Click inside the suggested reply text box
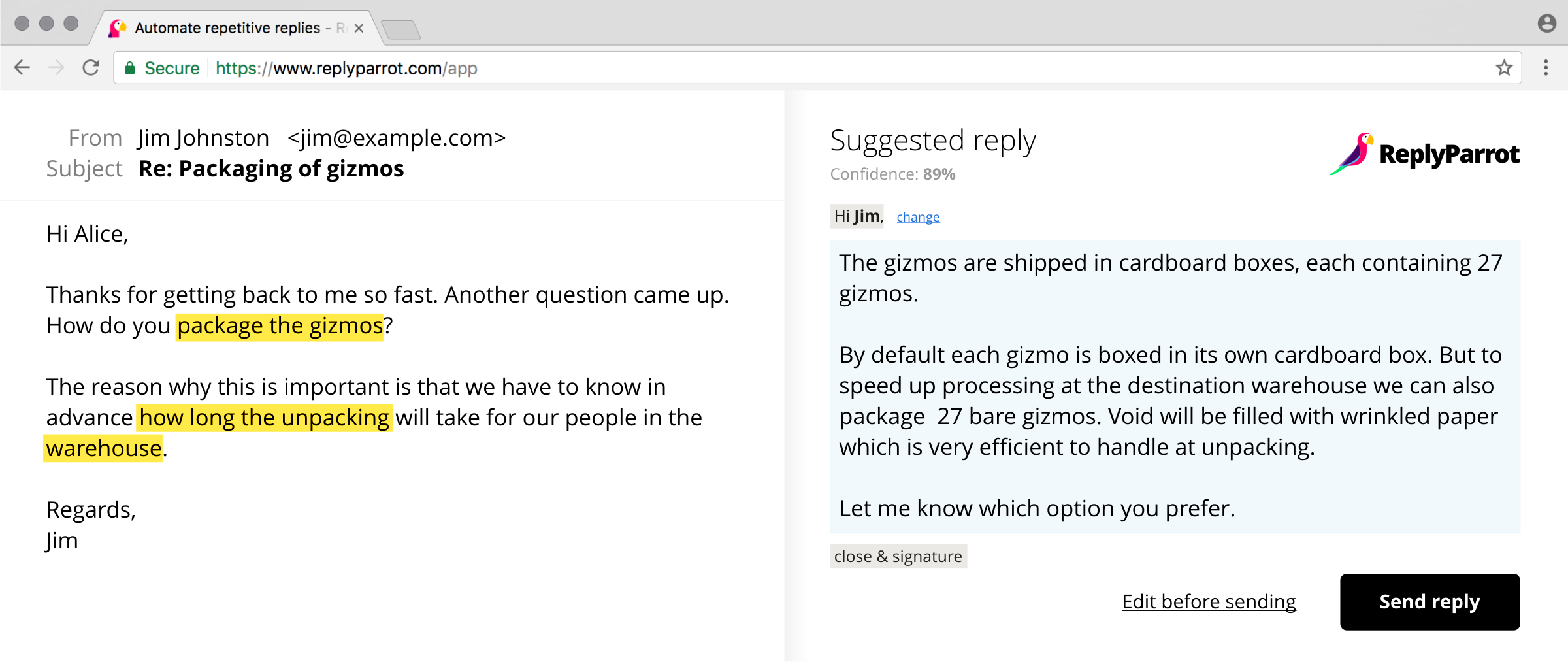Screen dimensions: 1568x662 [1175, 386]
